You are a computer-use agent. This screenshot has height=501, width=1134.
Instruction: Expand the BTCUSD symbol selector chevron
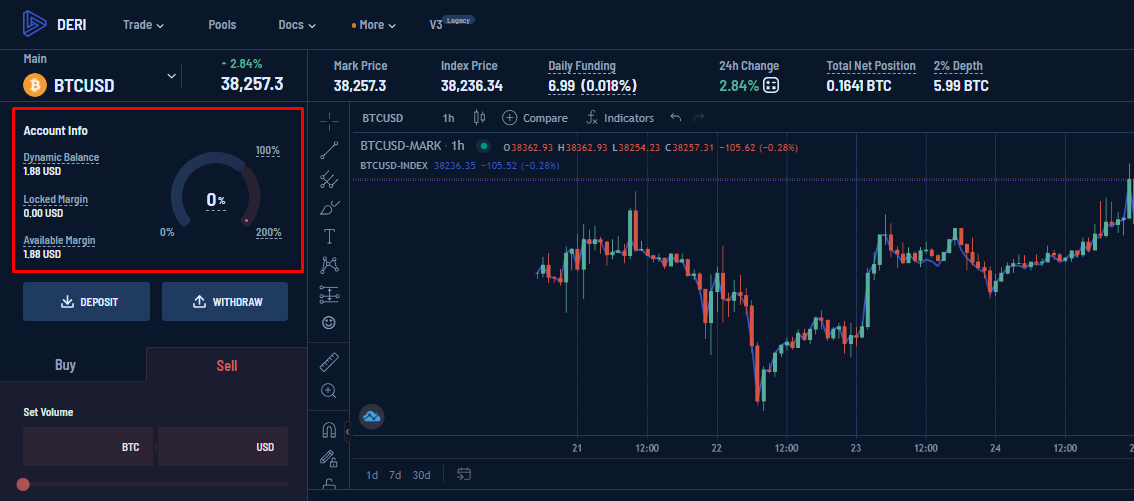tap(171, 76)
